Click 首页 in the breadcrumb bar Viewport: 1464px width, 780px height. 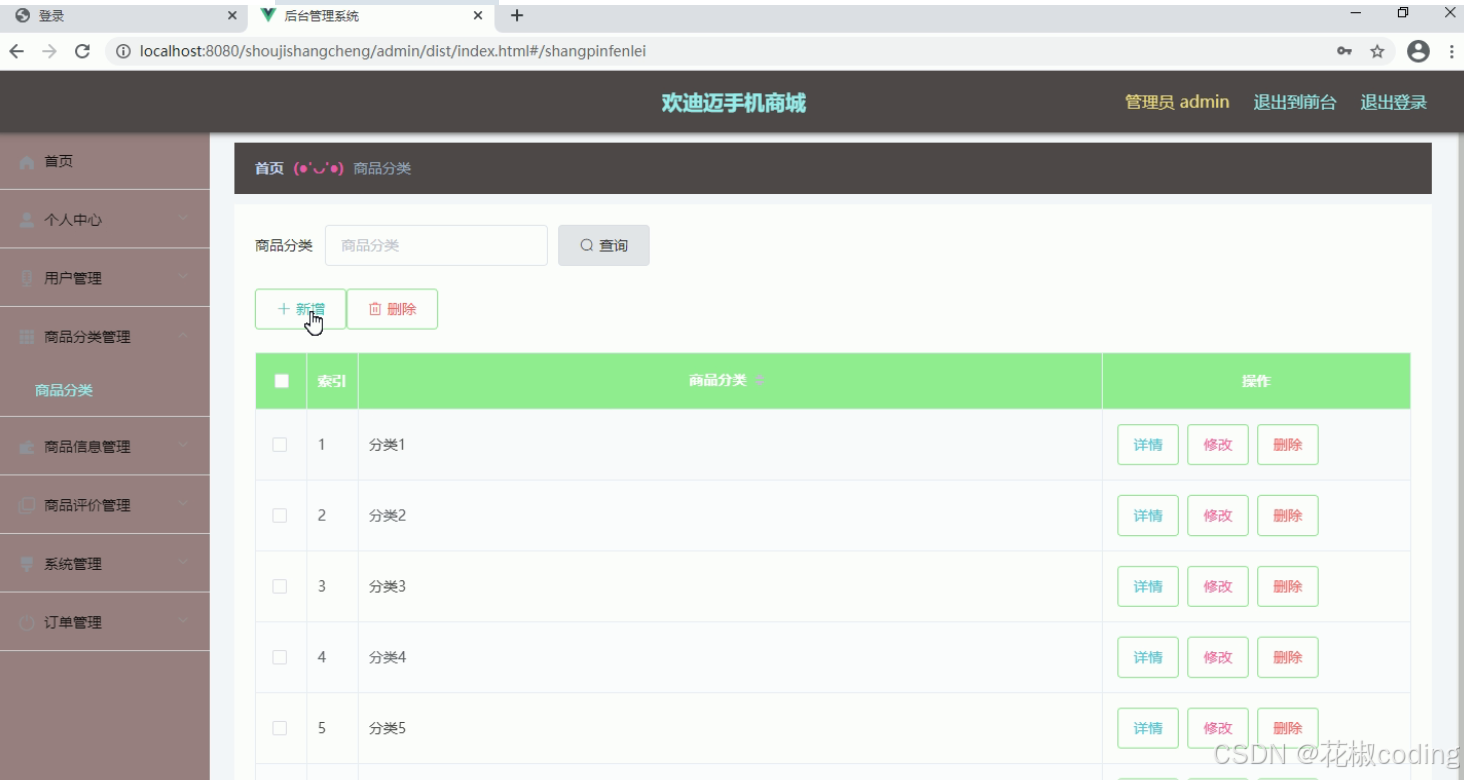[x=269, y=169]
